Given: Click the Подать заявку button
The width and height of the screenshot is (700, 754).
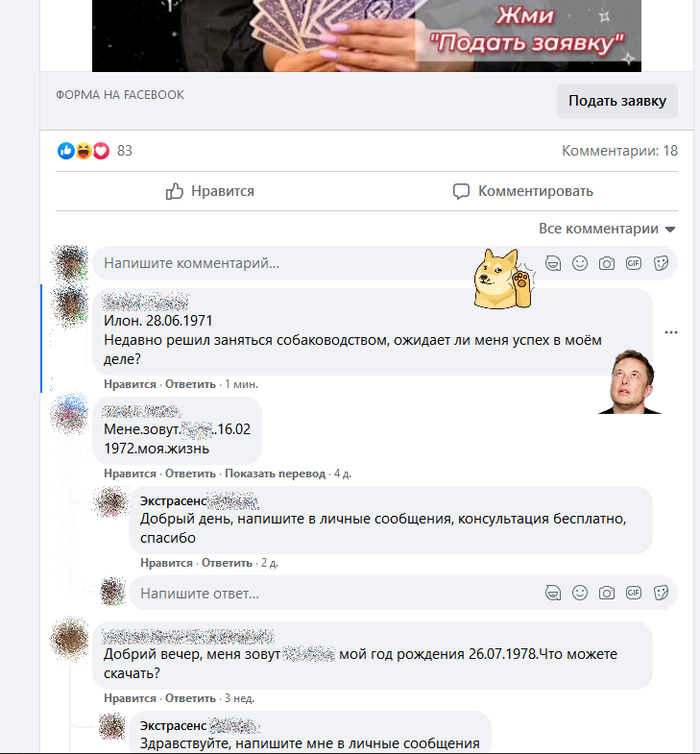Looking at the screenshot, I should click(617, 101).
